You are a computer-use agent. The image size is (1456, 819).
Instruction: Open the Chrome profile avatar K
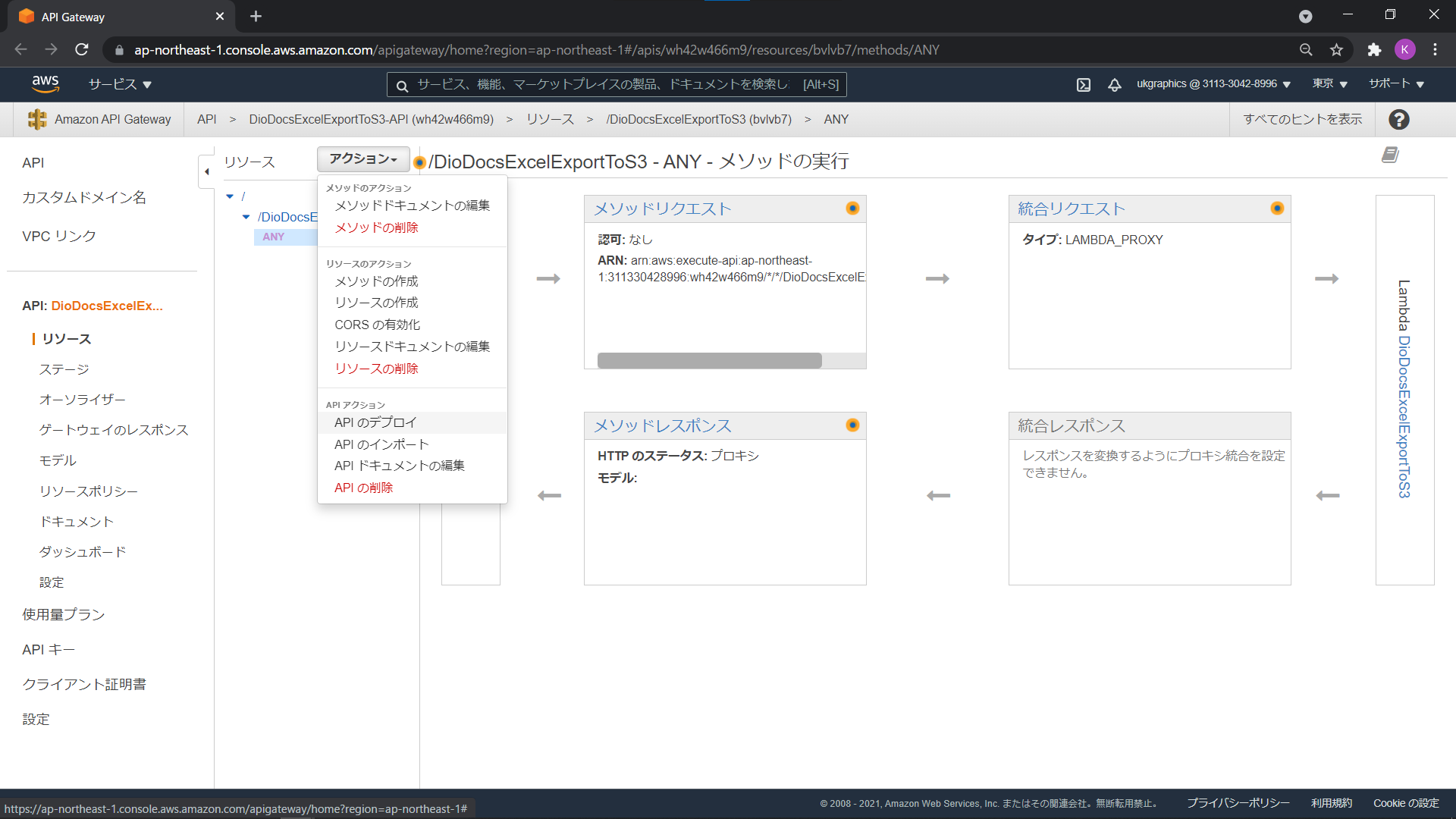(x=1404, y=50)
